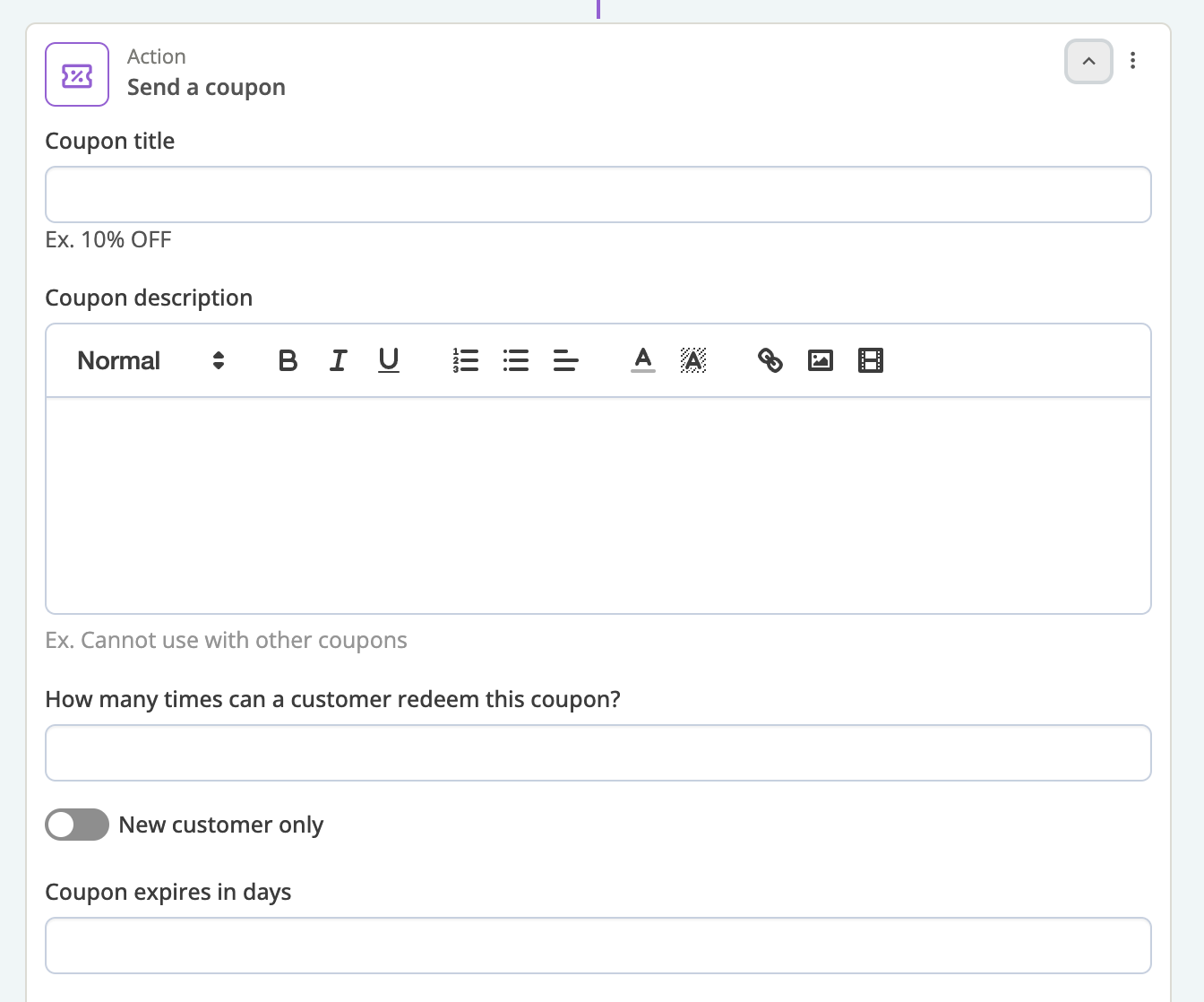Insert a video into description
1204x1002 pixels.
[x=871, y=360]
